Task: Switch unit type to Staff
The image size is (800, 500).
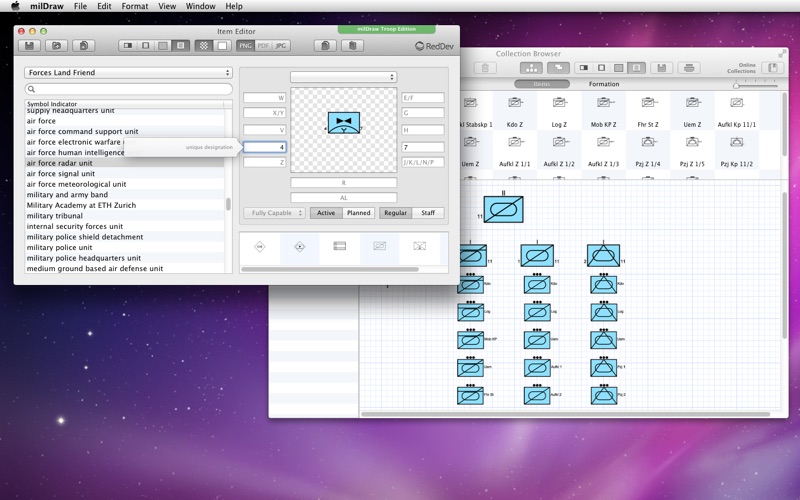Action: coord(428,213)
